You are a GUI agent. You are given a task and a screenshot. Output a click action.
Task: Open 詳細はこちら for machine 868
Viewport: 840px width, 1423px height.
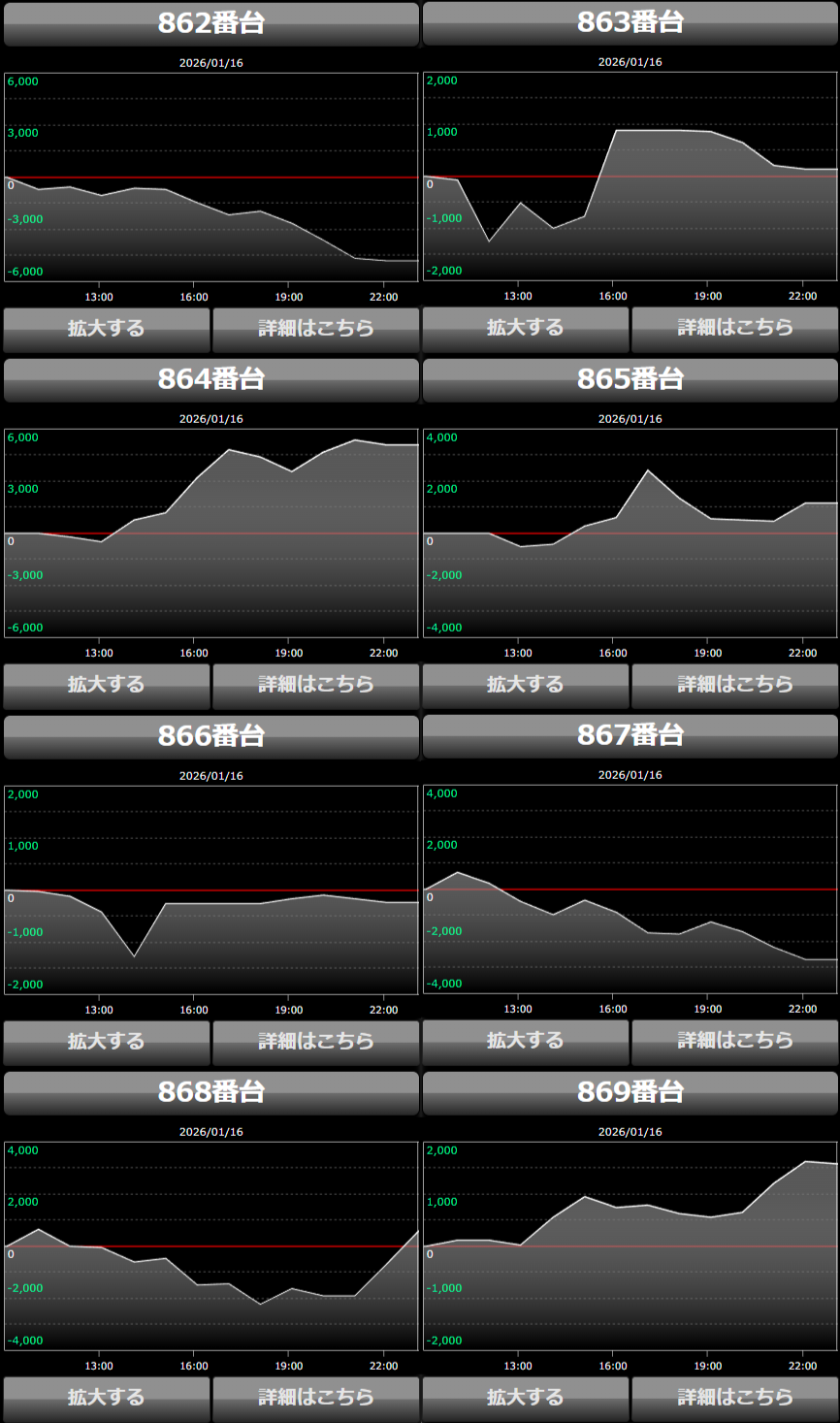click(x=316, y=1398)
